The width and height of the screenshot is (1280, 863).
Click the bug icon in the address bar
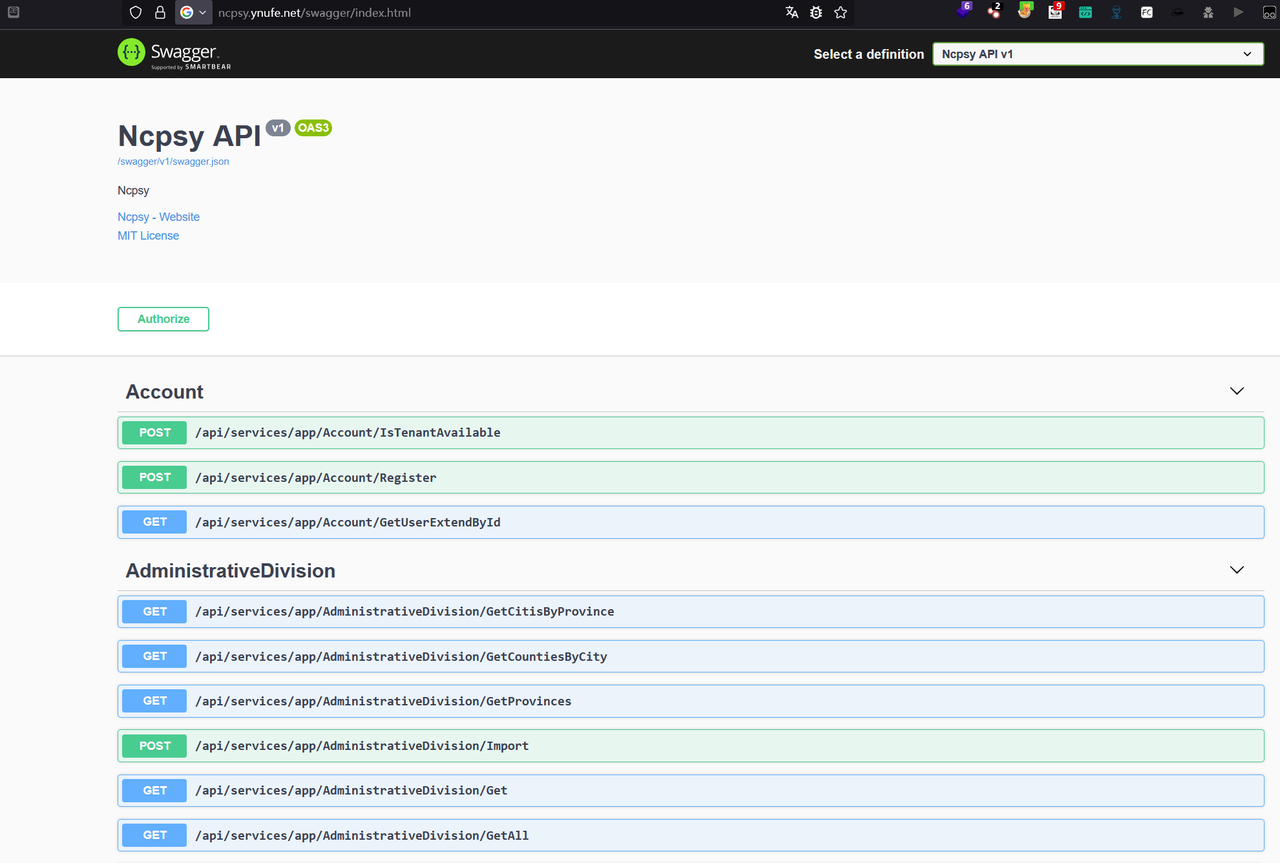tap(816, 13)
